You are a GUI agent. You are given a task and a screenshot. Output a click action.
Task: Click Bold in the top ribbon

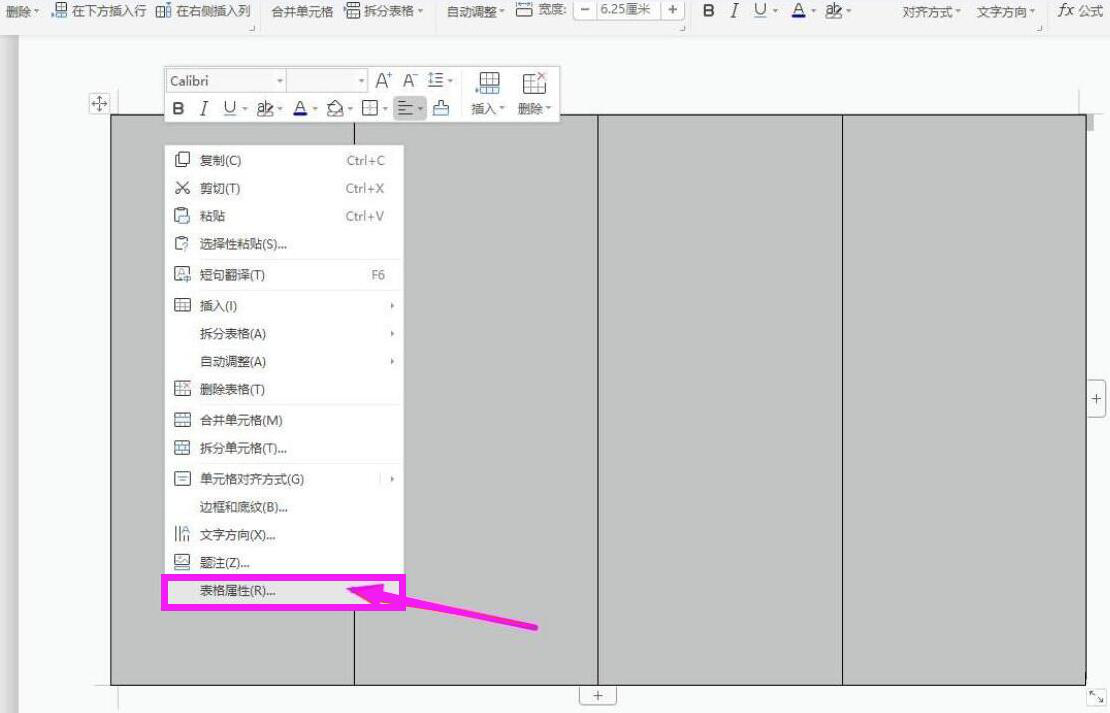708,11
